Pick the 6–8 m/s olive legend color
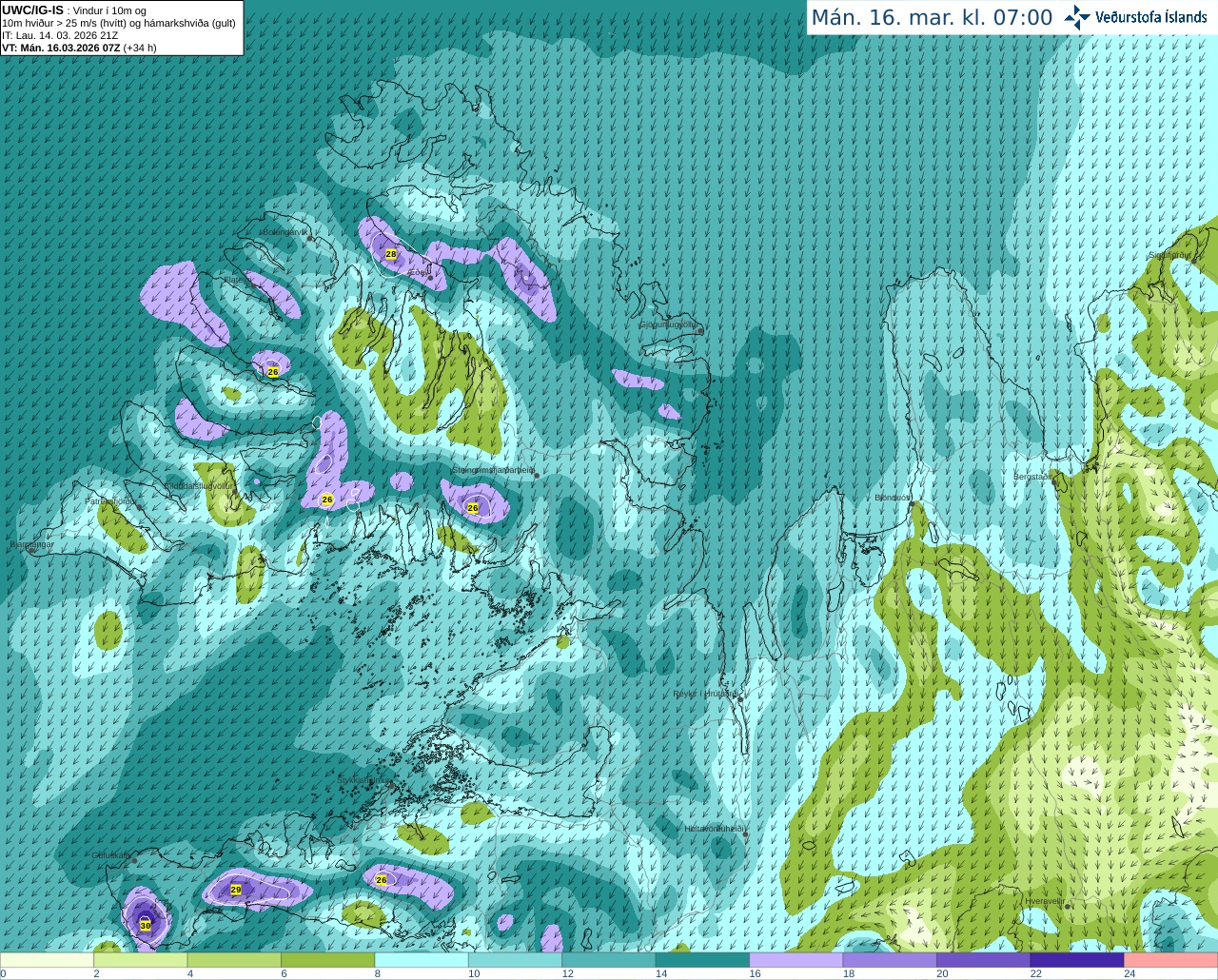The image size is (1218, 980). pos(328,960)
